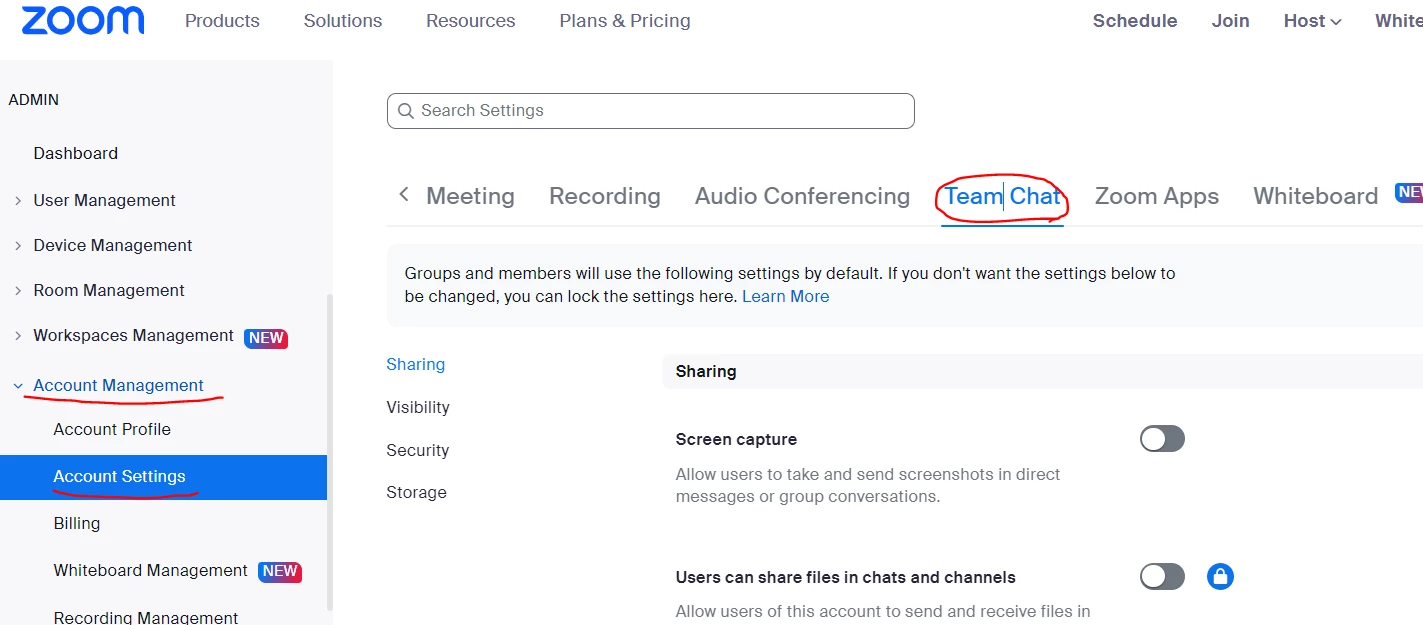This screenshot has height=625, width=1423.
Task: Click the left arrow before the Meeting tab
Action: [x=404, y=194]
